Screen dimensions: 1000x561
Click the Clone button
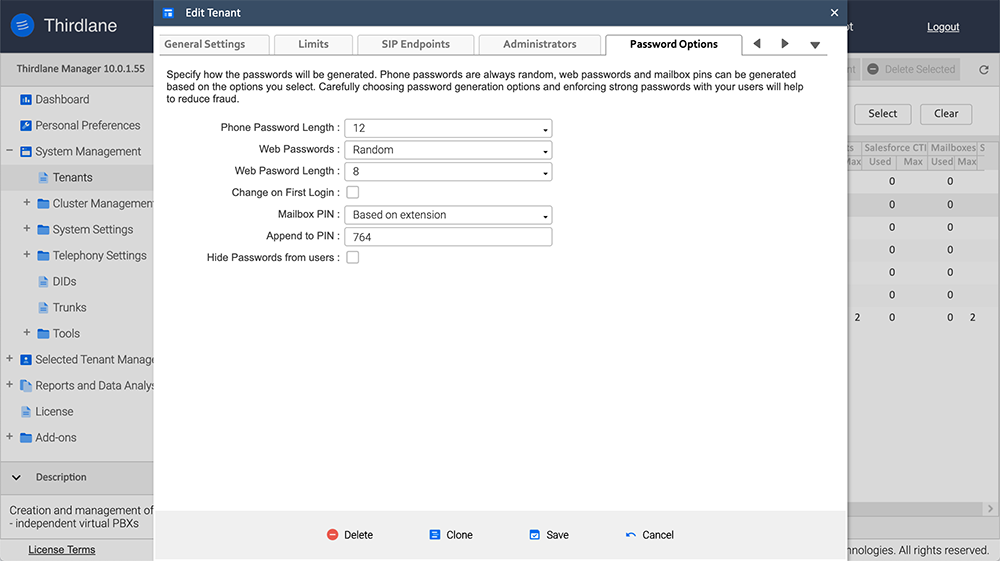[x=451, y=535]
